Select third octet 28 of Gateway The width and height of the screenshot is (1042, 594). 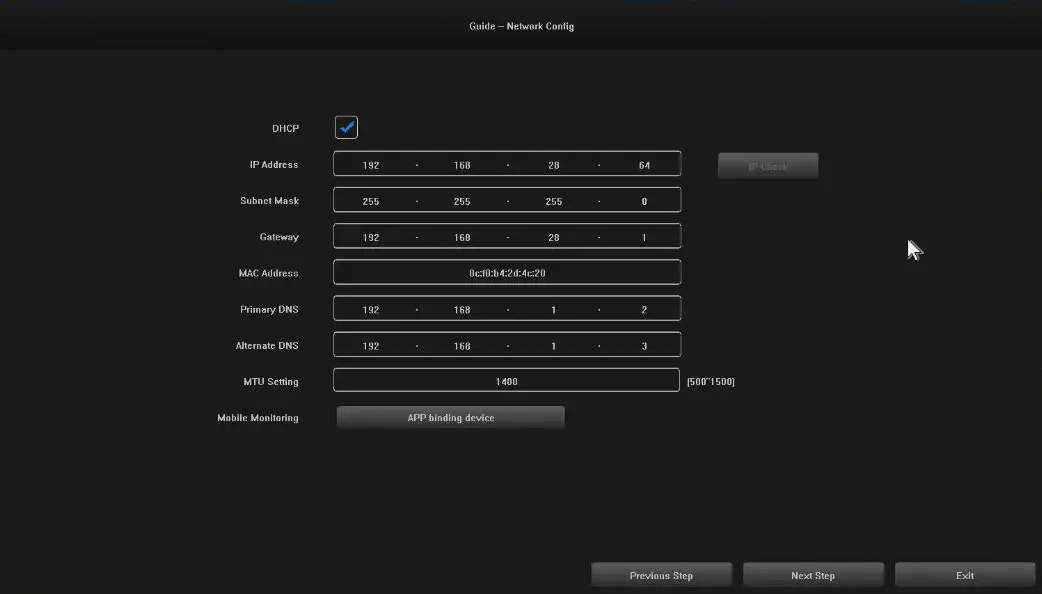click(x=554, y=237)
